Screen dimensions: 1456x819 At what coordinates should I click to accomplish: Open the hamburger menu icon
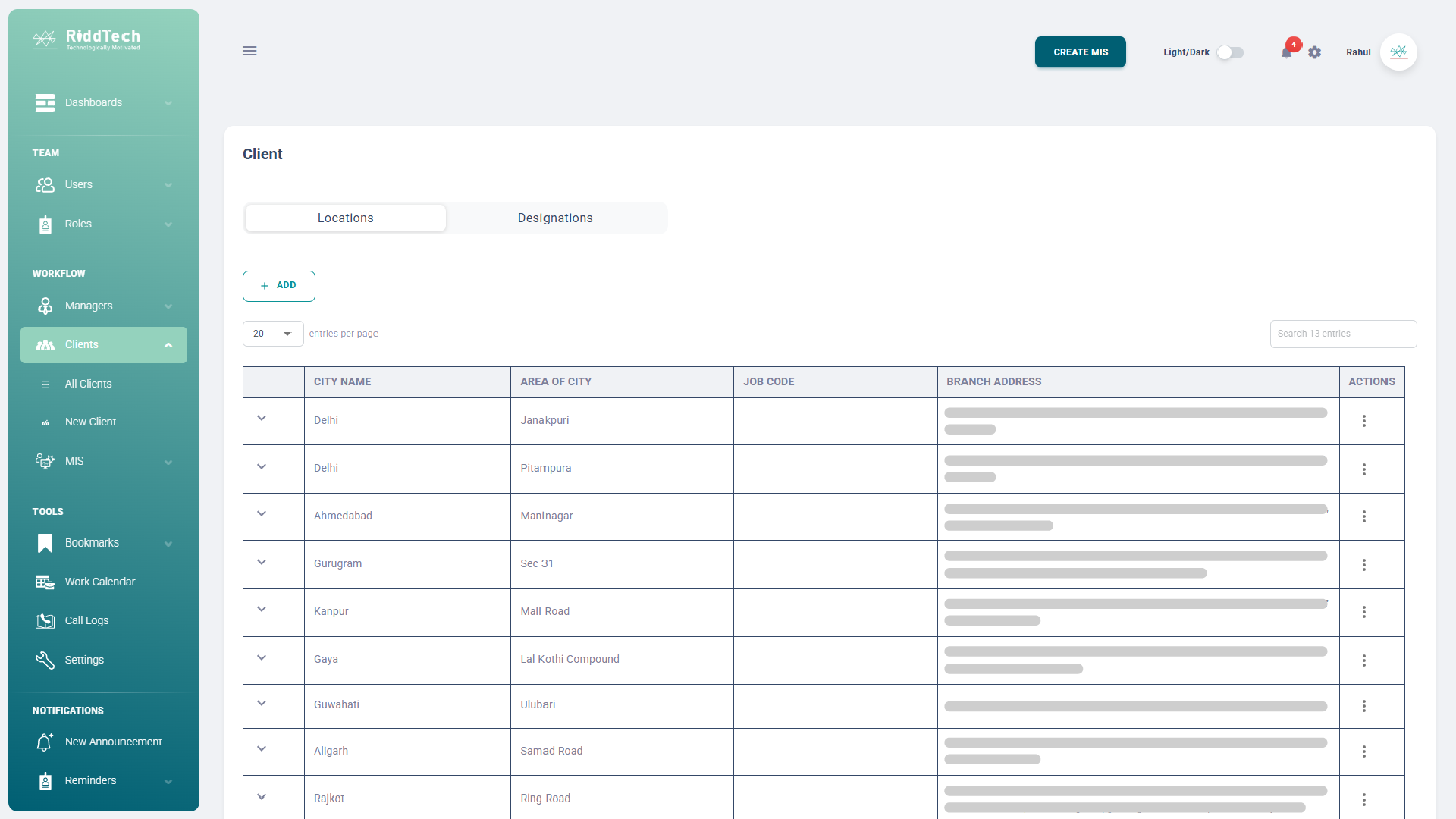point(249,51)
